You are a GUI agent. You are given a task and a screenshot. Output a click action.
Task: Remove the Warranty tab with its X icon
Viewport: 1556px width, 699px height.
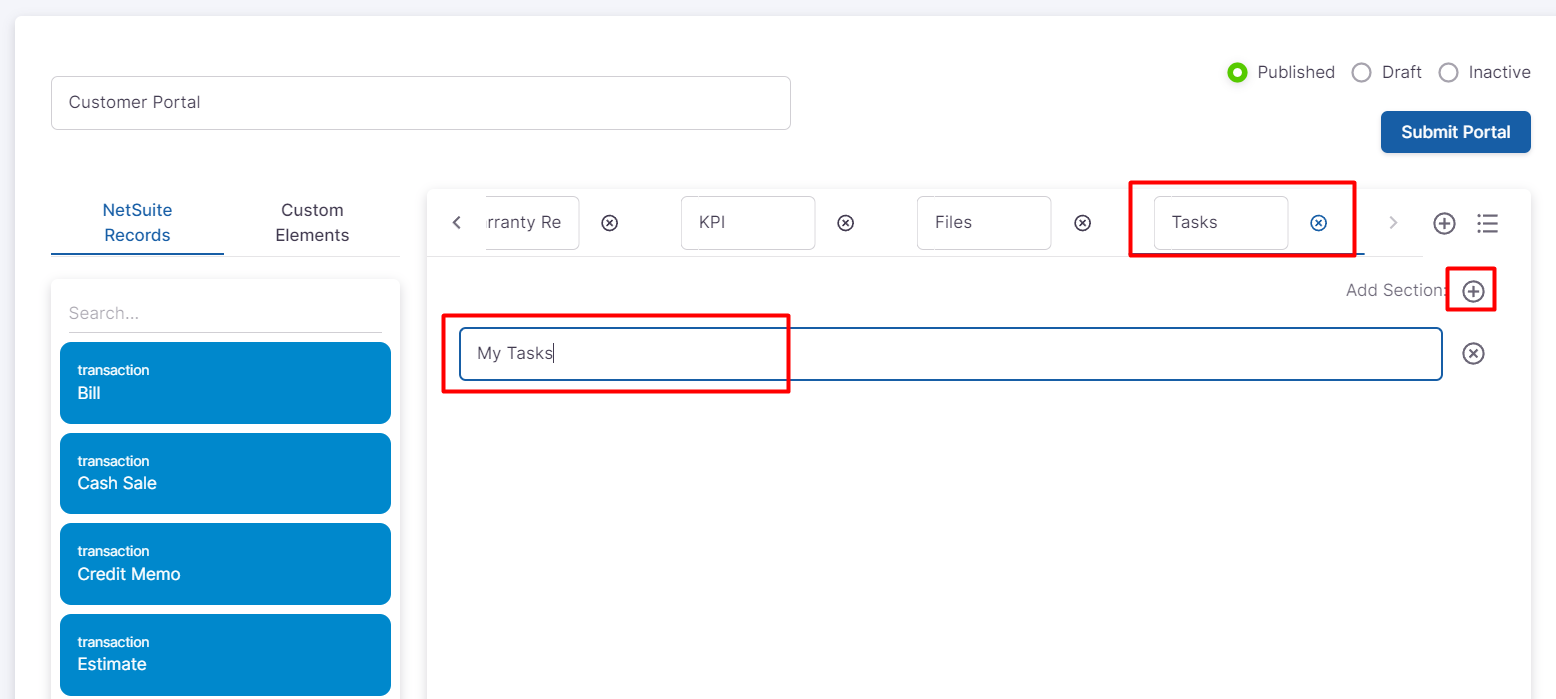(x=610, y=223)
